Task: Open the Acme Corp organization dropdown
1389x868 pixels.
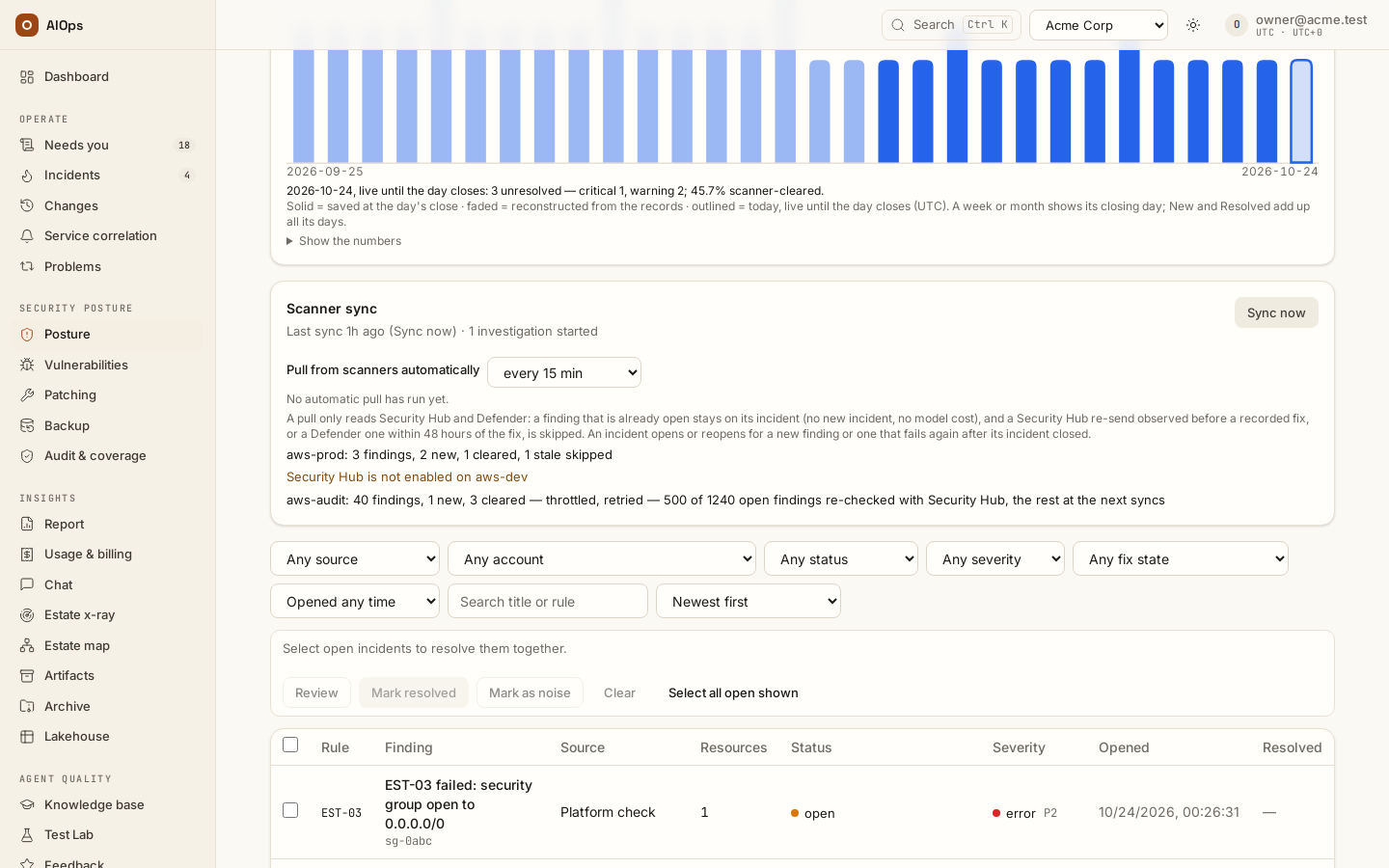Action: coord(1099,25)
